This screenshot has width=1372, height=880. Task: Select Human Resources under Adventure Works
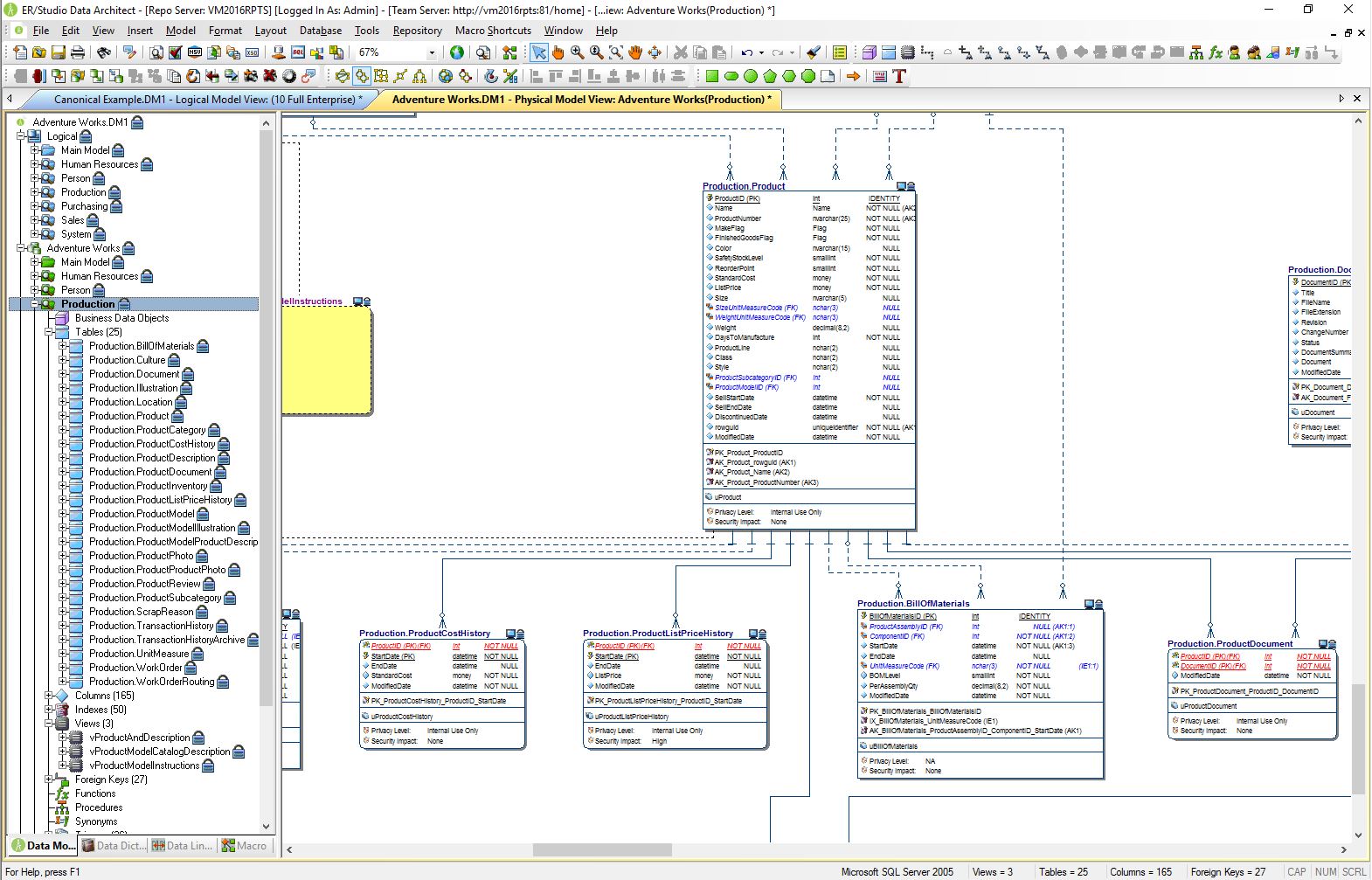tap(100, 276)
